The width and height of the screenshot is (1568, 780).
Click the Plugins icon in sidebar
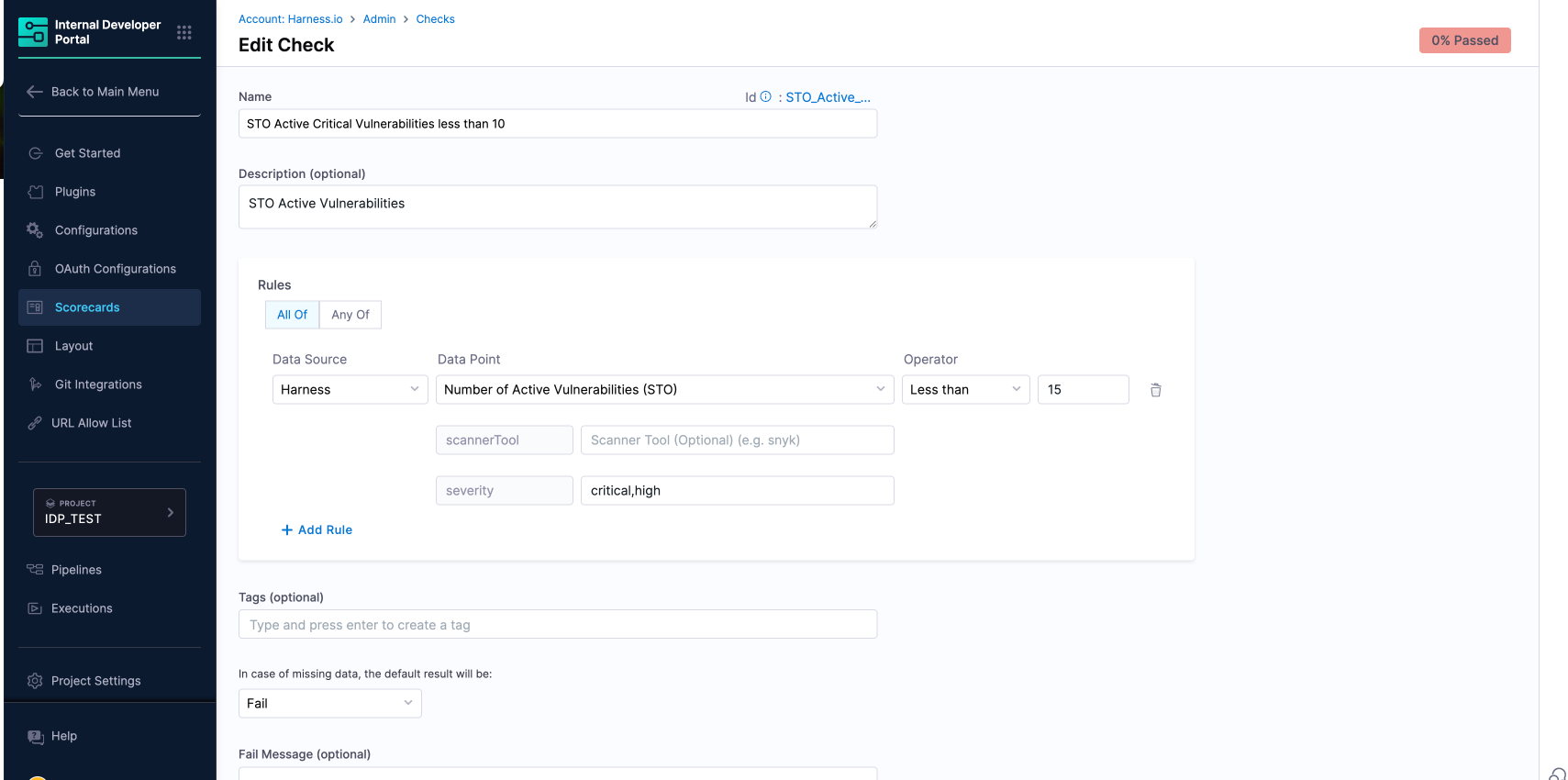(x=36, y=192)
